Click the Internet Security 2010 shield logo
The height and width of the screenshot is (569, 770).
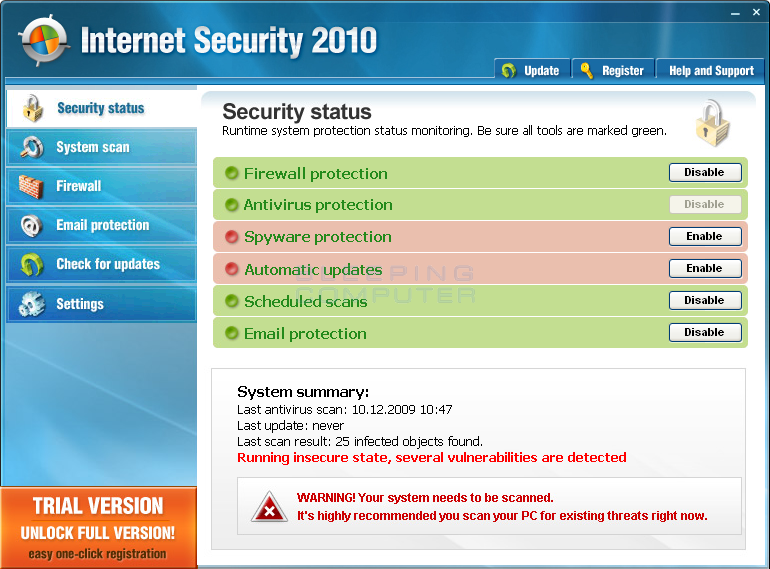pos(43,41)
